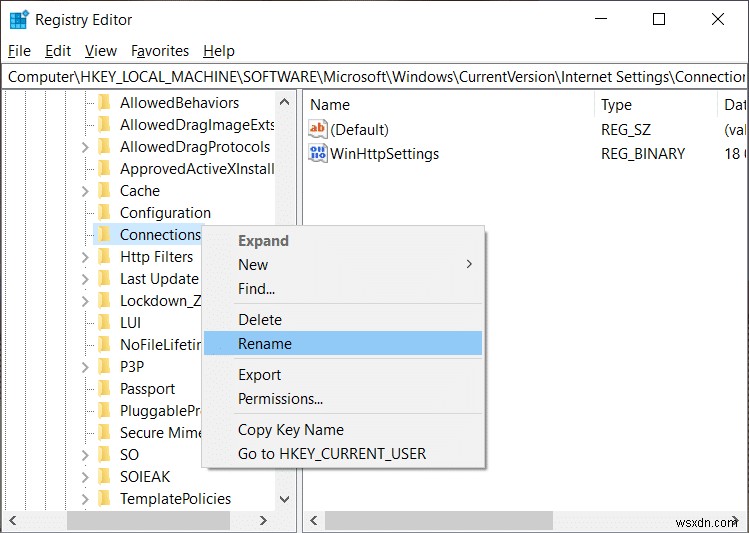Viewport: 749px width, 533px height.
Task: Click the ApprovedActiveXInstall folder icon
Action: point(104,169)
